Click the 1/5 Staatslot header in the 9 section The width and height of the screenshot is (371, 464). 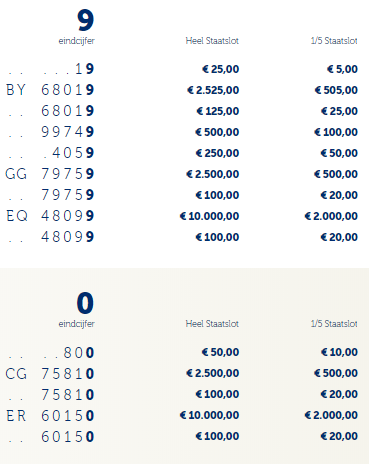click(334, 41)
